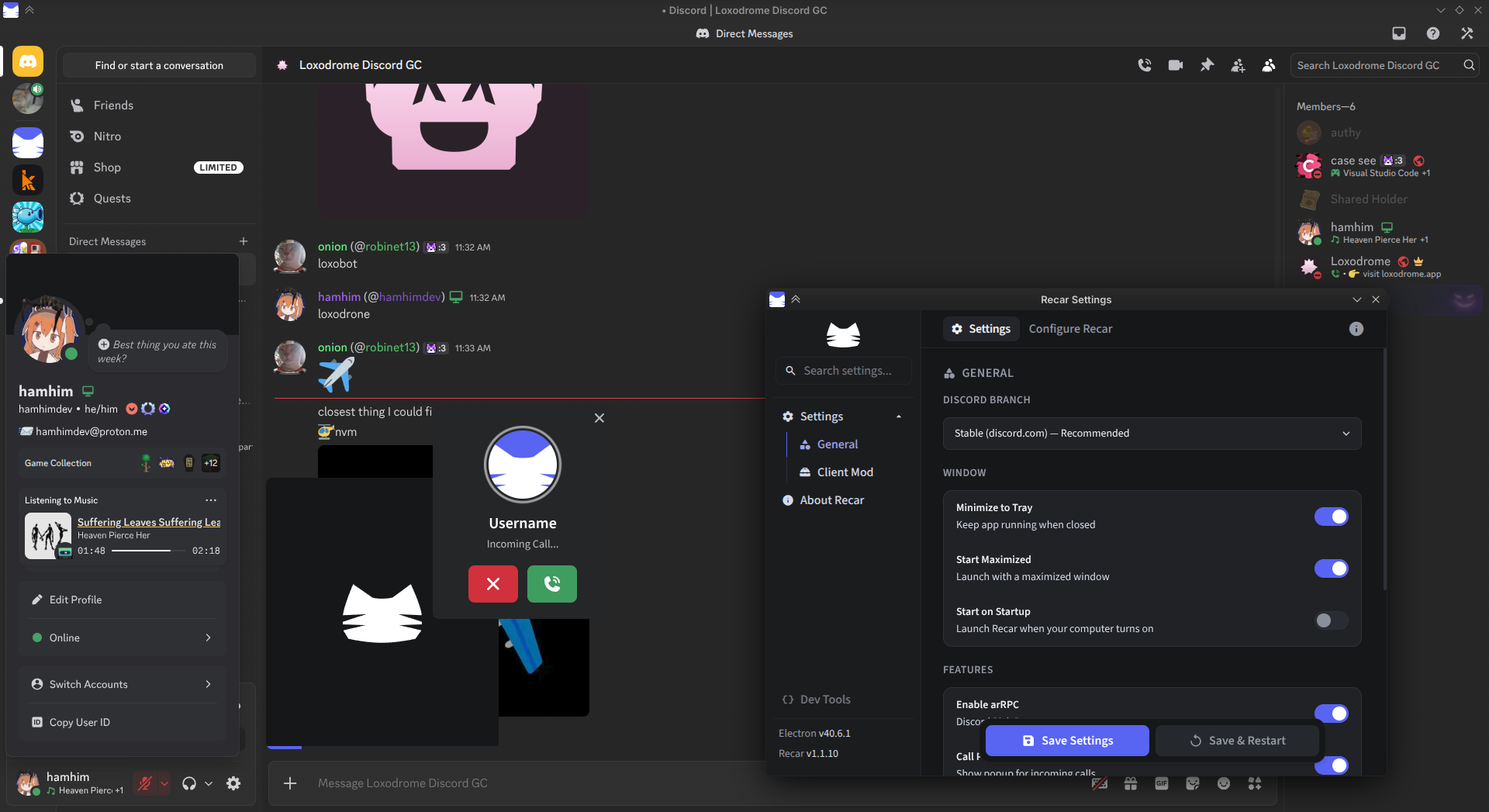Accept the incoming call
The width and height of the screenshot is (1489, 812).
551,584
